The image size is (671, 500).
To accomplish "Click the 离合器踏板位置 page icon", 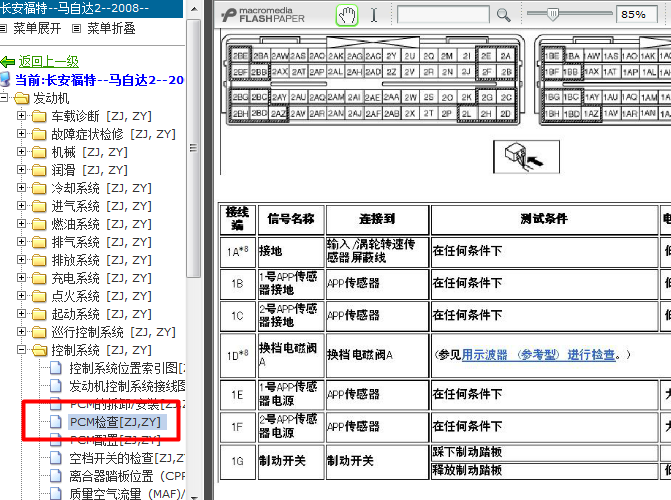I will coord(56,476).
